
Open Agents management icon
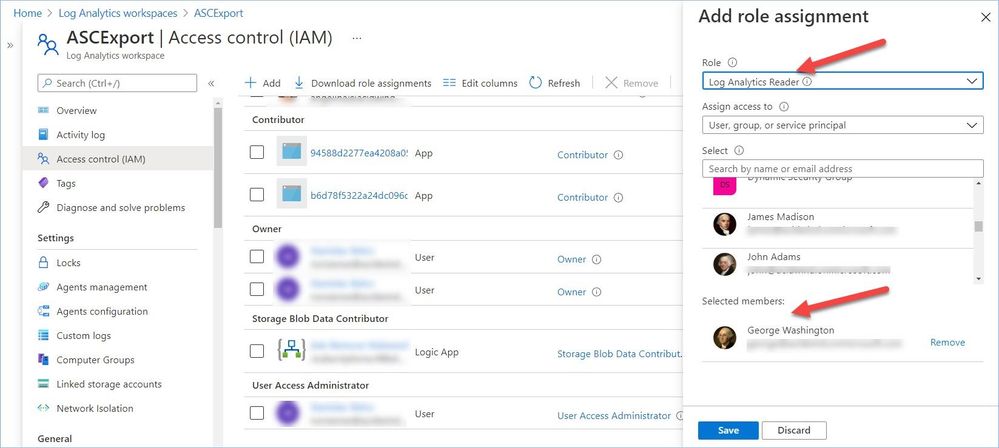(43, 287)
